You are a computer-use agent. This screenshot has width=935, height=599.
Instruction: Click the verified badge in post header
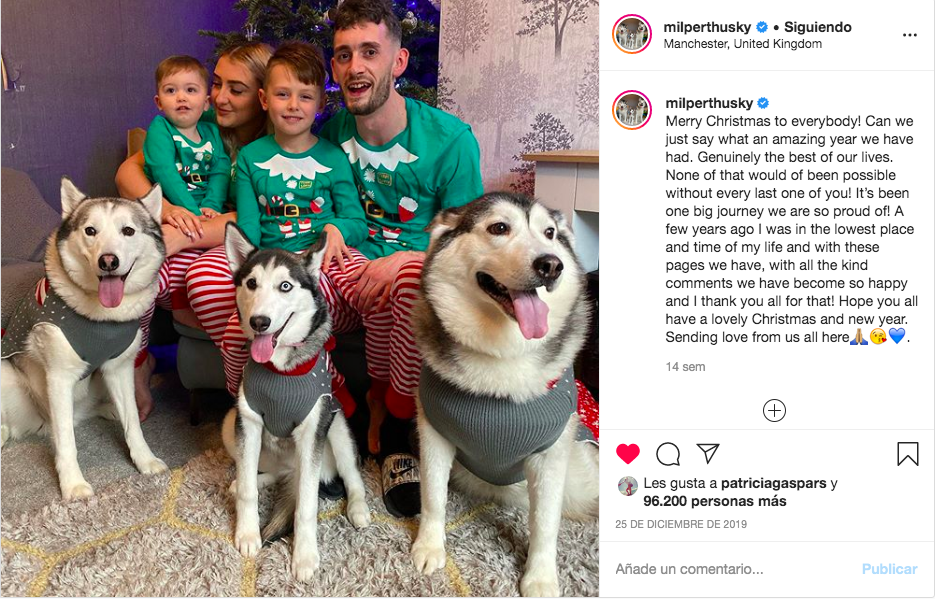click(x=761, y=27)
